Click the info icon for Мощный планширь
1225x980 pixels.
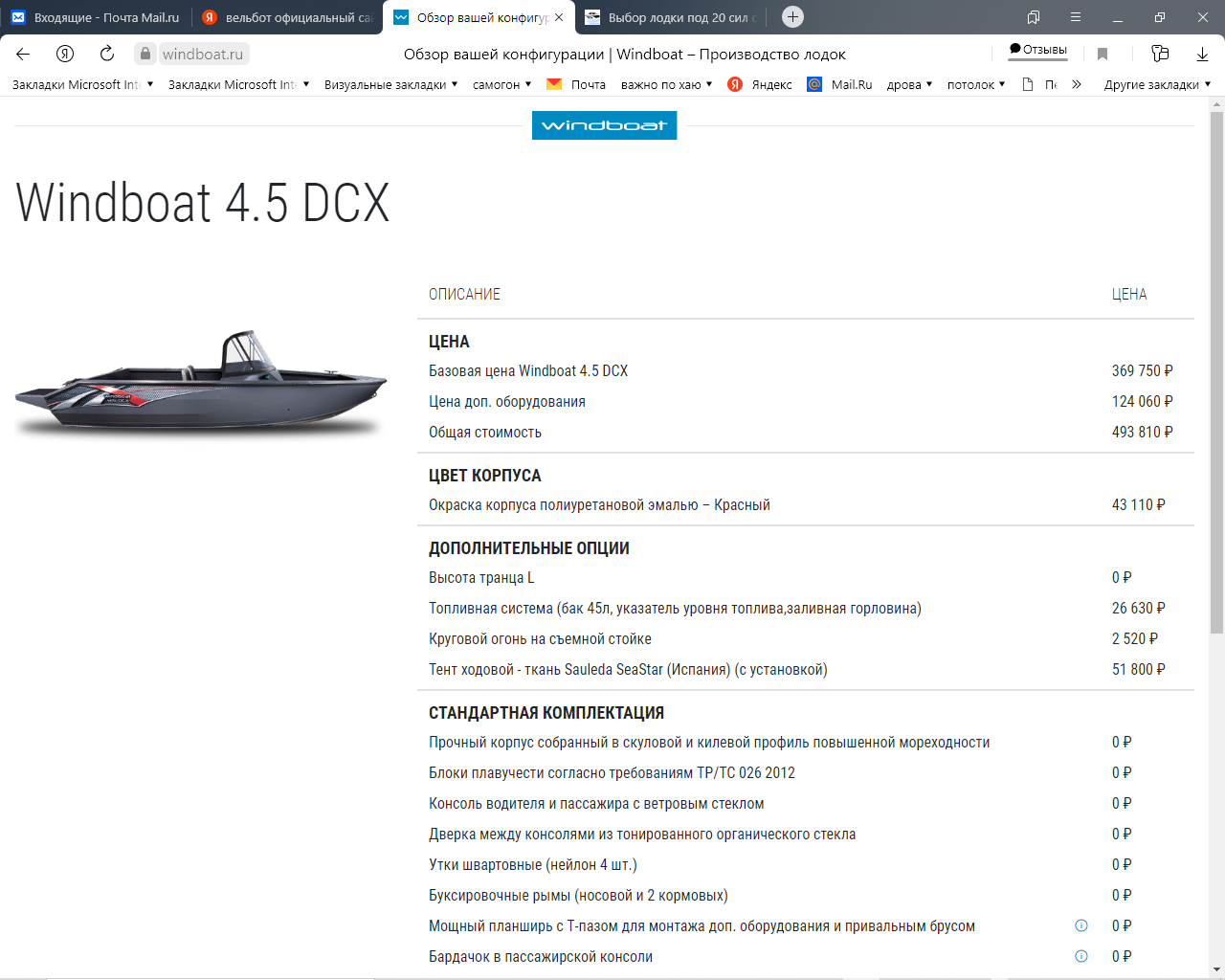[1081, 925]
